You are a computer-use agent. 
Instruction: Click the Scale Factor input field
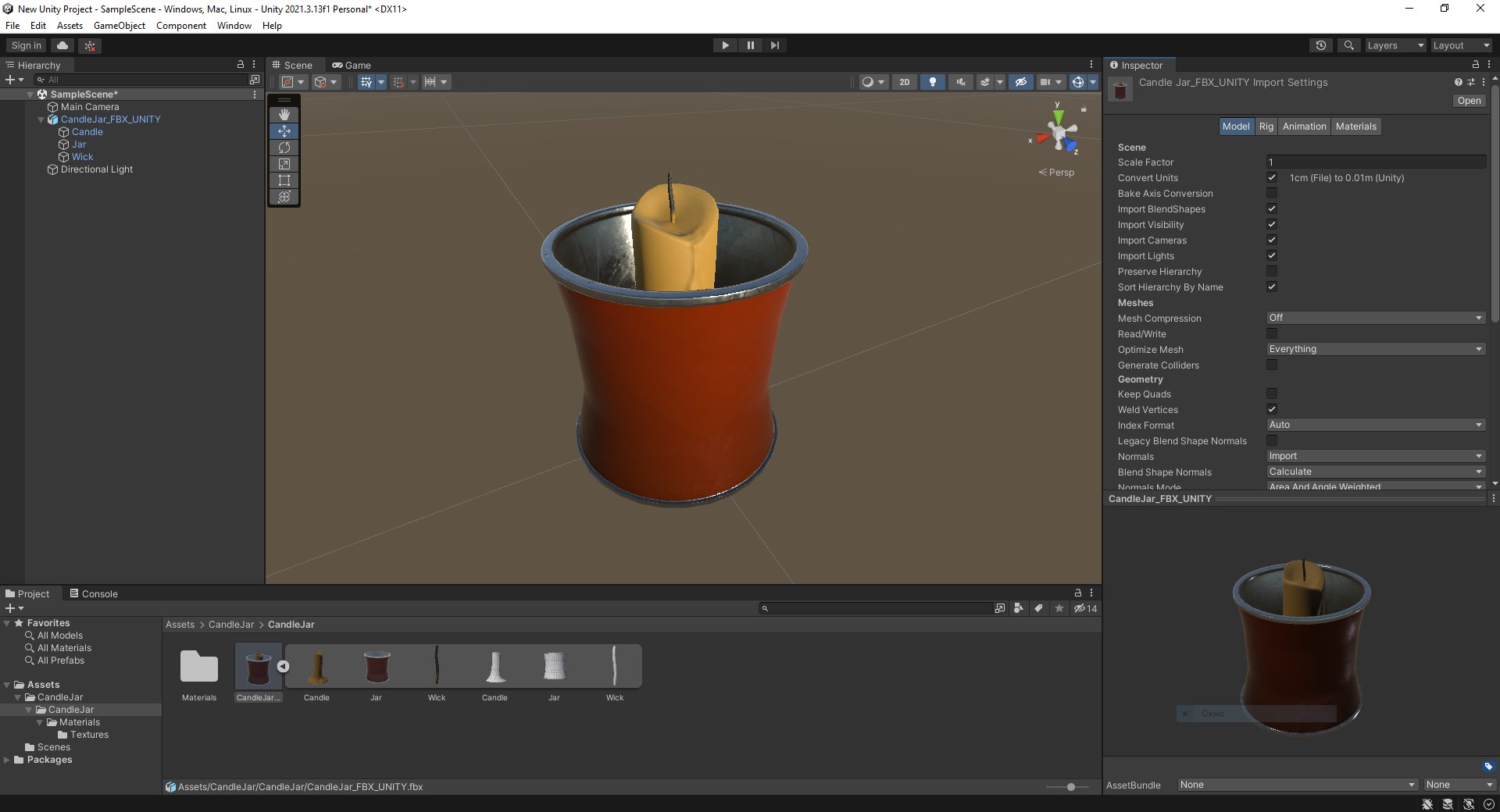tap(1376, 162)
